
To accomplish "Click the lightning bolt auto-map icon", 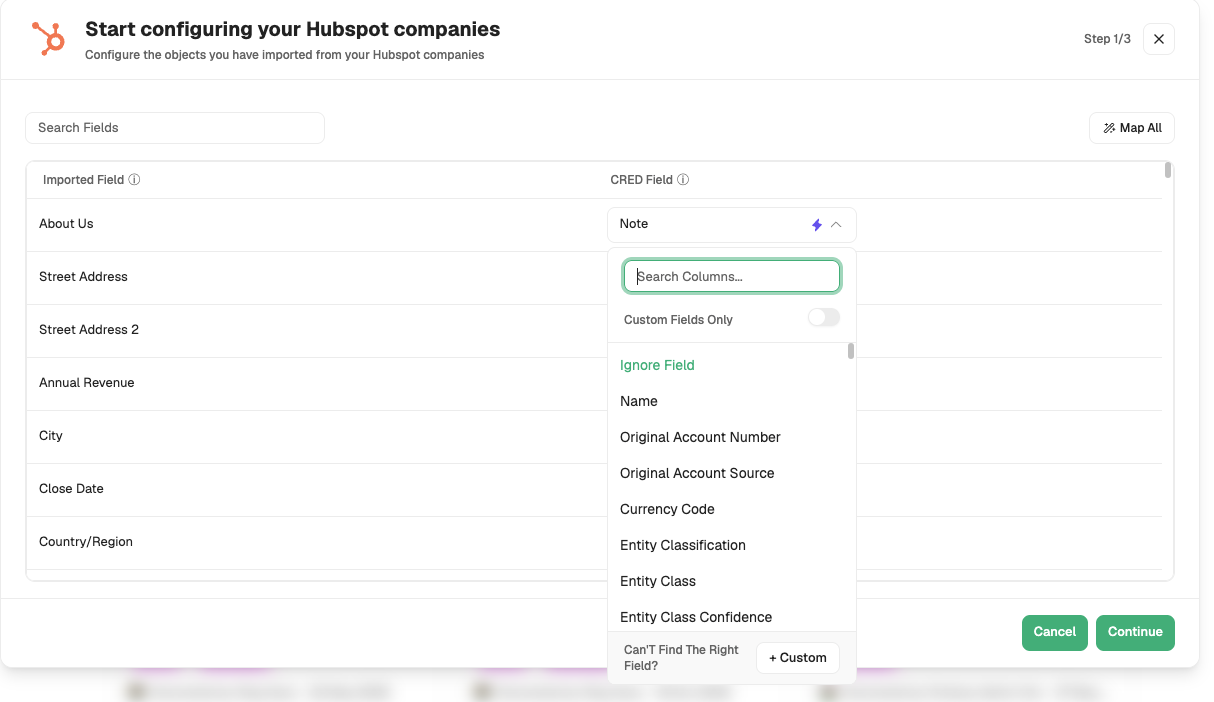I will point(817,225).
